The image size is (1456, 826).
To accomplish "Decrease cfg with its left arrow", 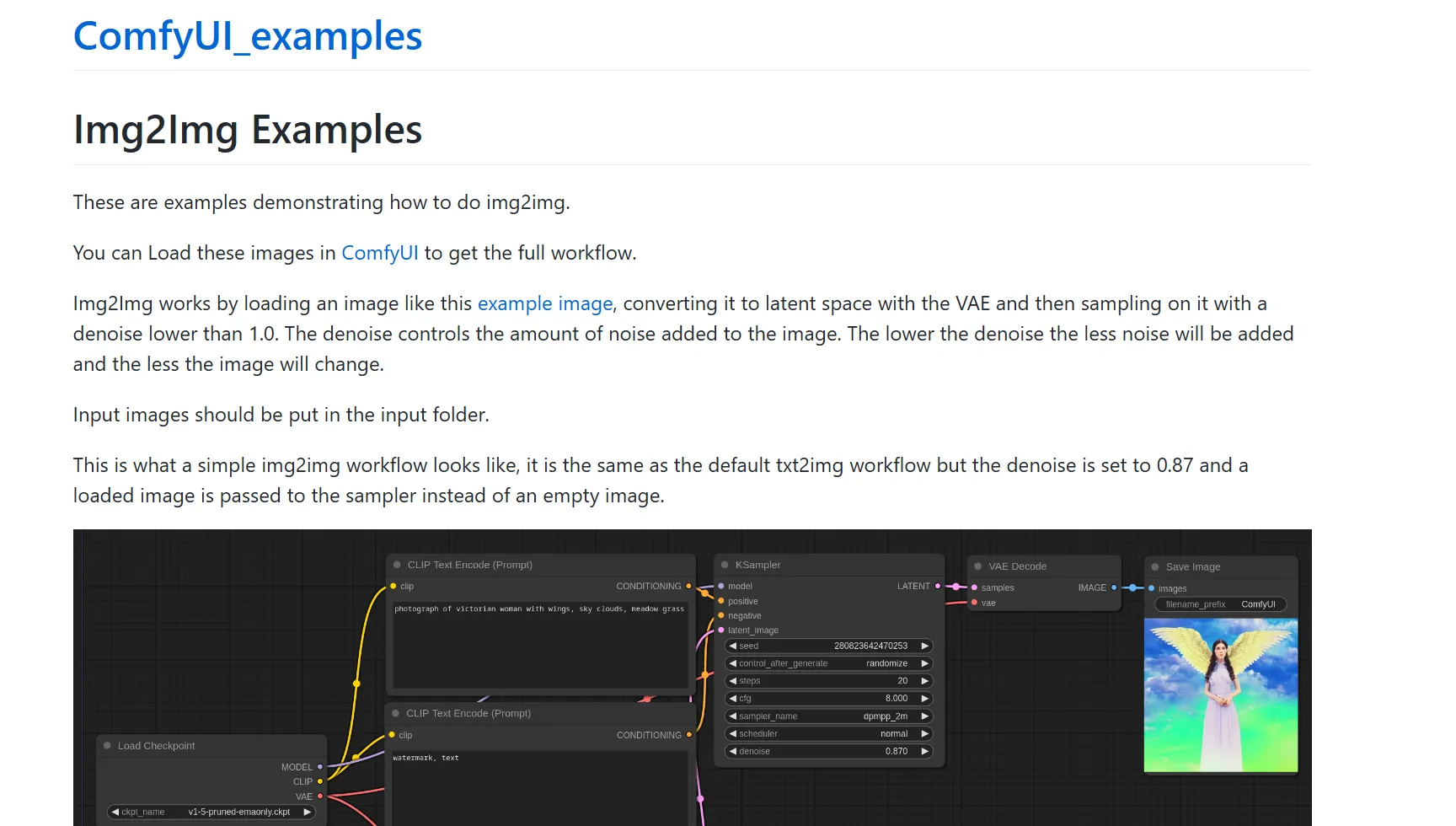I will tap(732, 699).
